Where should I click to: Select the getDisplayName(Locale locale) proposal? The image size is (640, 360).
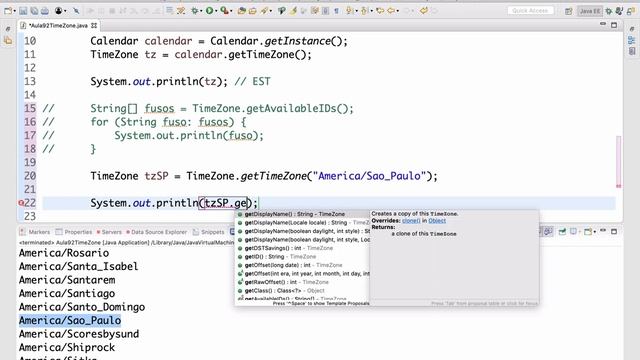click(302, 222)
